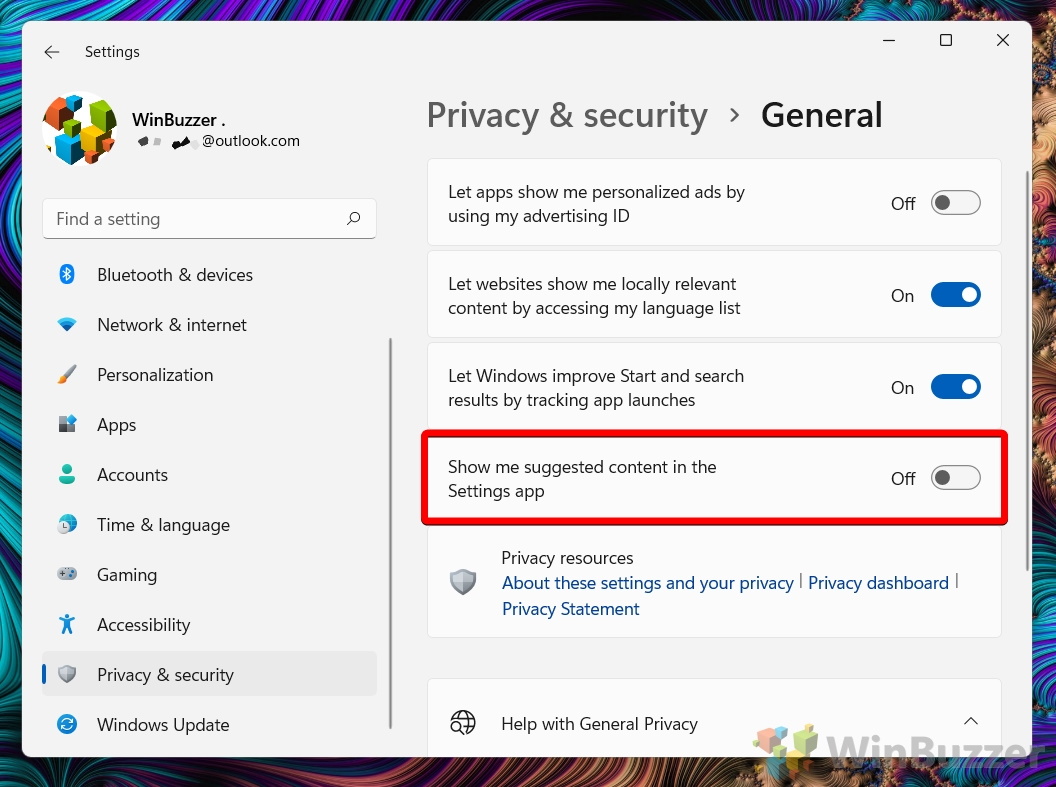Click the Time & language clock icon
Viewport: 1056px width, 787px height.
pyautogui.click(x=67, y=525)
